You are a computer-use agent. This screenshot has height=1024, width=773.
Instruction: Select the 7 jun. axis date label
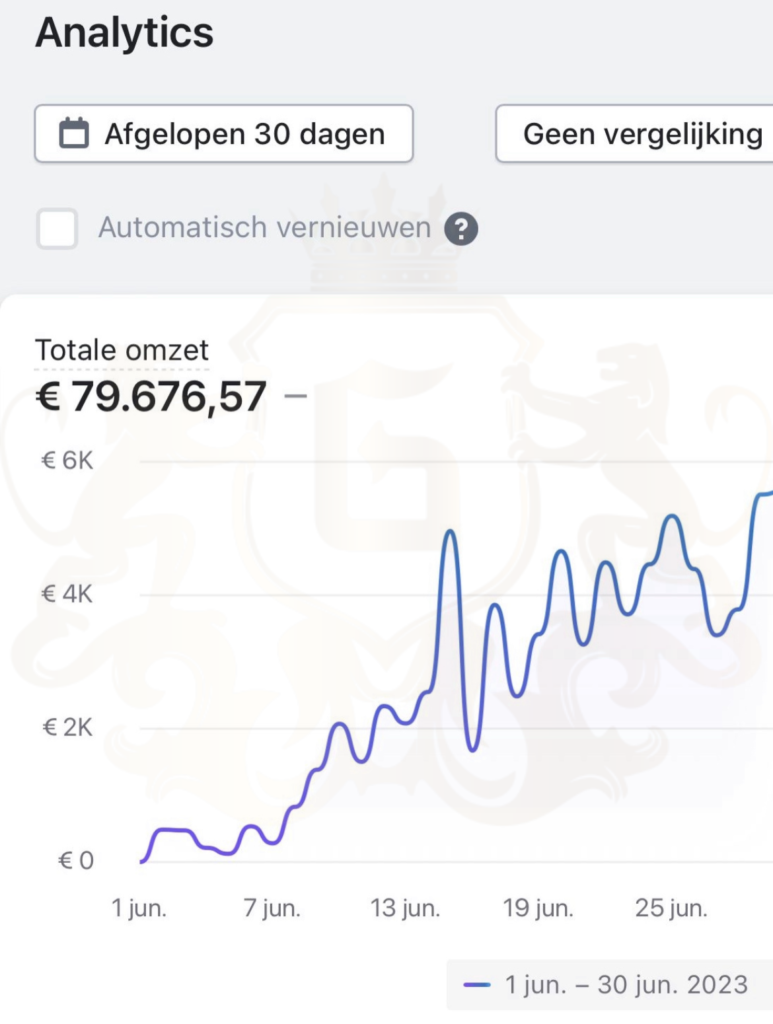pos(272,908)
